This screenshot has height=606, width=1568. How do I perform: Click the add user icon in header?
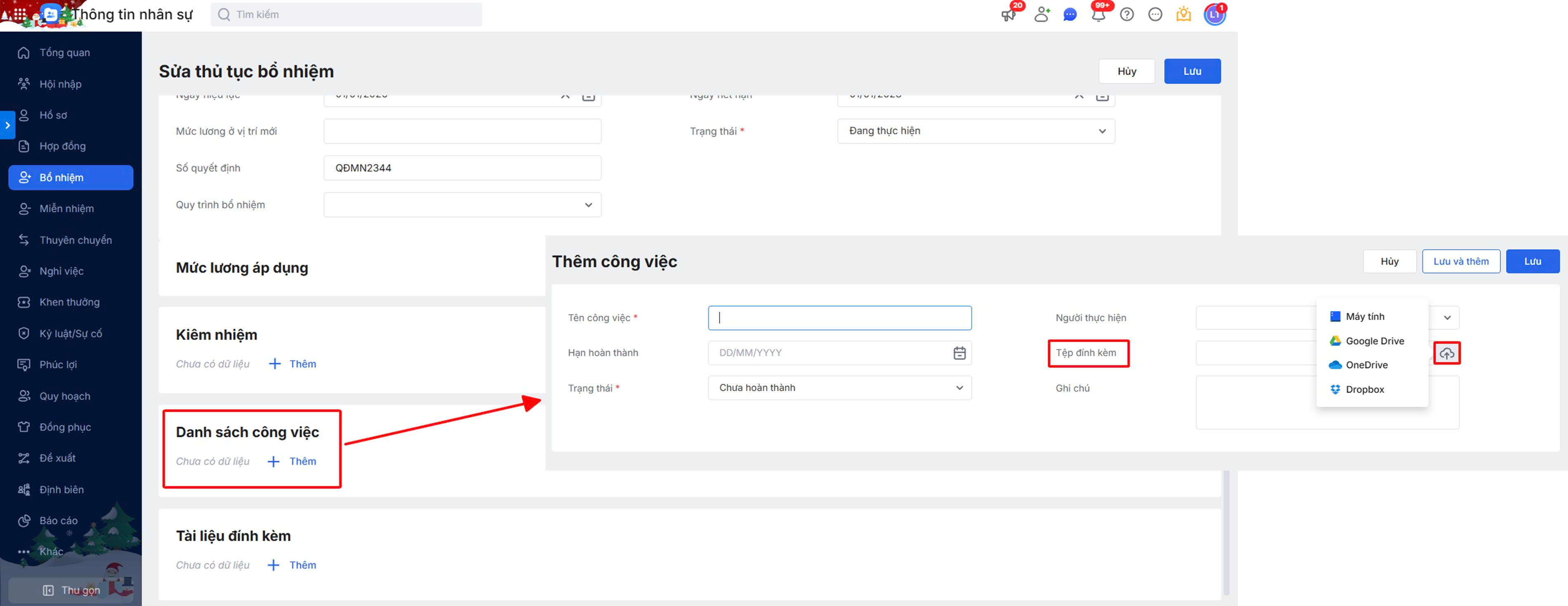point(1041,14)
